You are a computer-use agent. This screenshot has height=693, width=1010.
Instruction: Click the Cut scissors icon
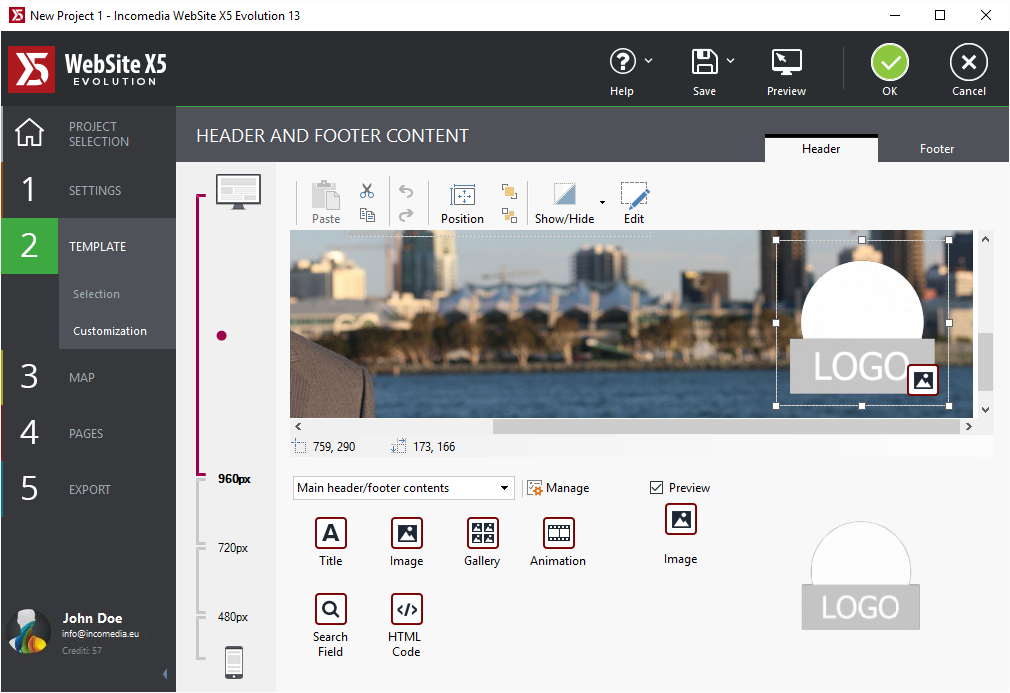(x=367, y=190)
